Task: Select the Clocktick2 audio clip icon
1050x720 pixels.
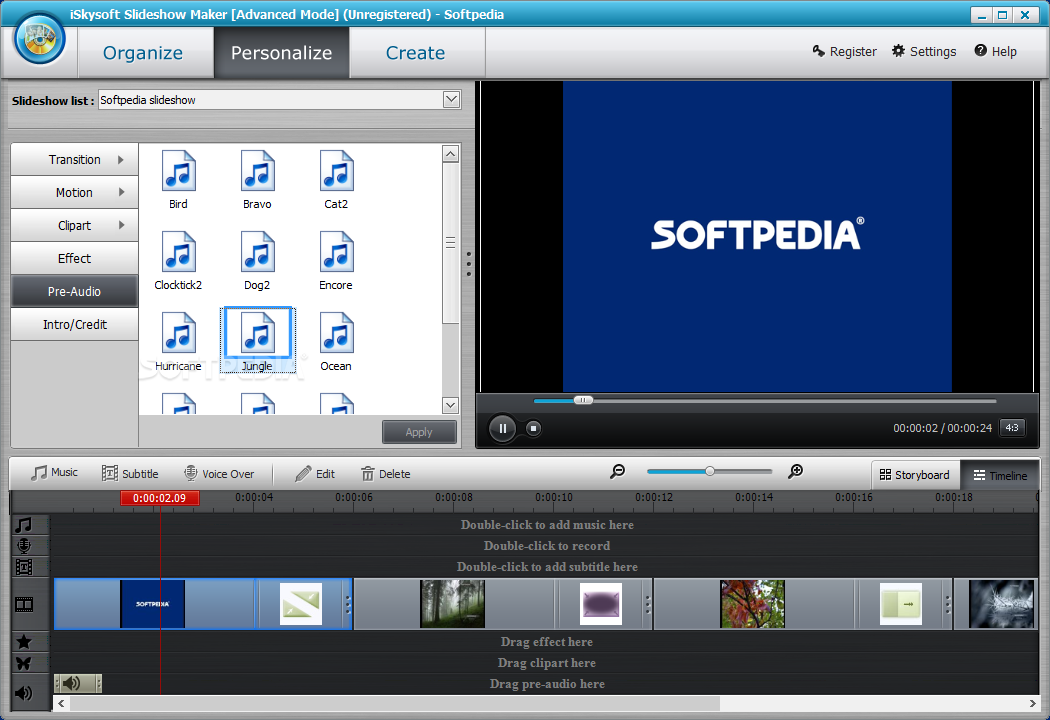Action: 178,252
